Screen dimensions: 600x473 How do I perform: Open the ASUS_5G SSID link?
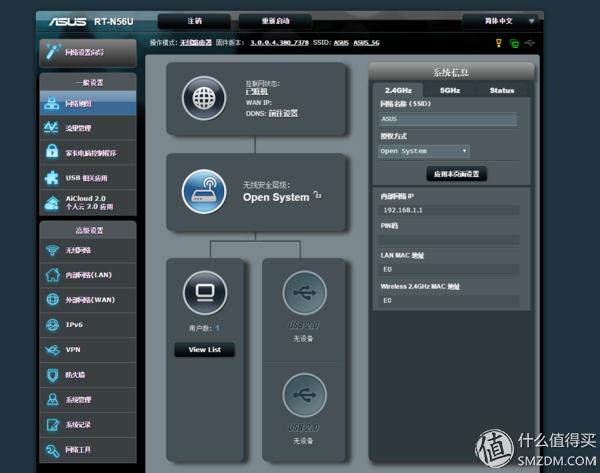click(366, 43)
